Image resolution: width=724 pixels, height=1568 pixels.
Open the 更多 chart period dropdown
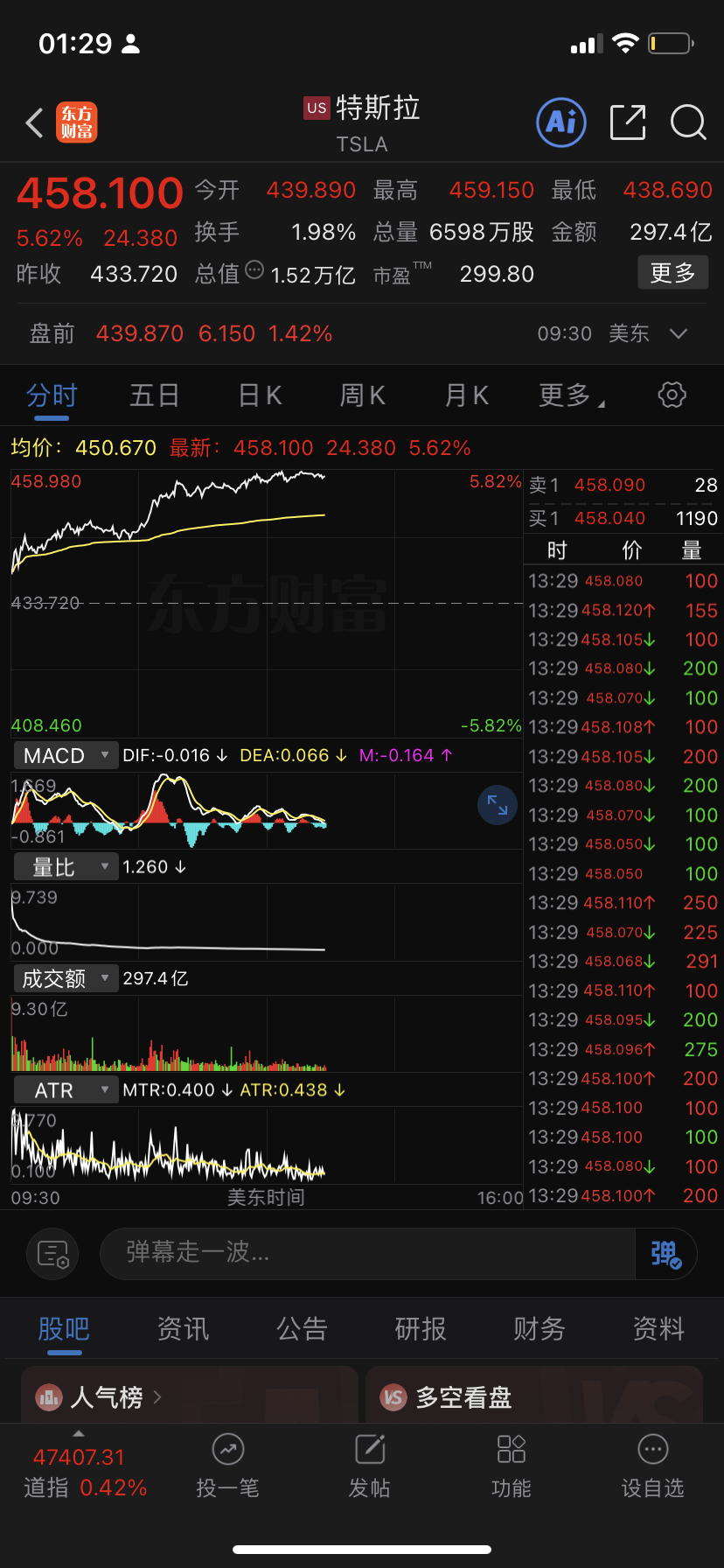572,395
